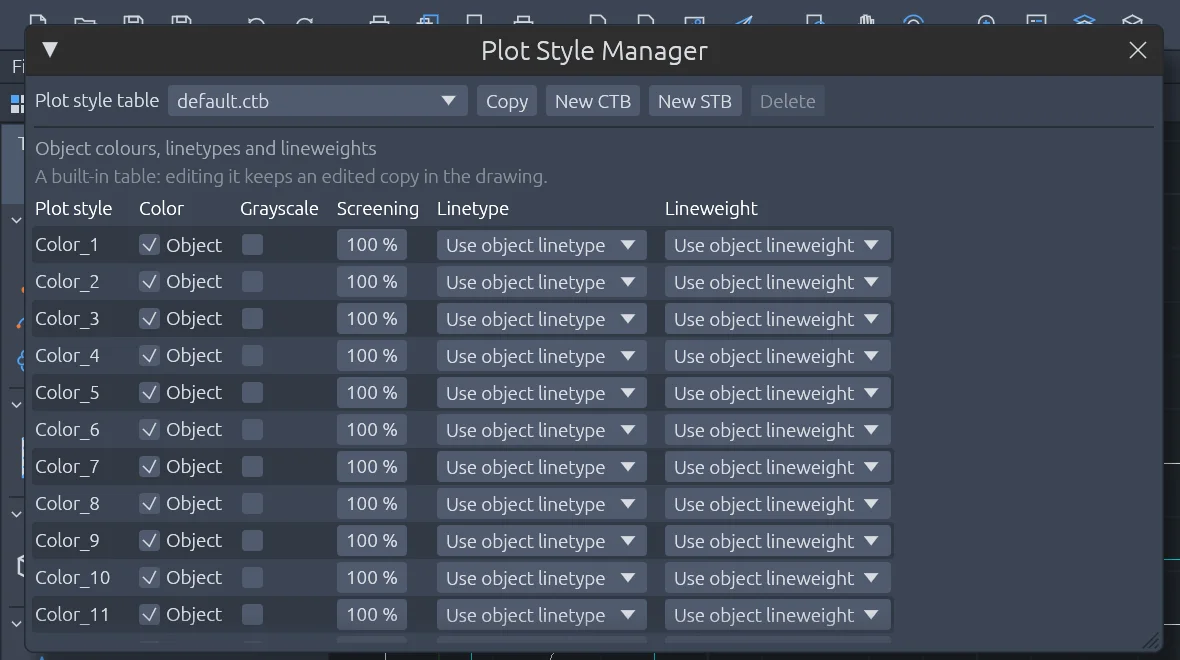The image size is (1180, 660).
Task: Open Lineweight dropdown for Color_6
Action: (777, 430)
